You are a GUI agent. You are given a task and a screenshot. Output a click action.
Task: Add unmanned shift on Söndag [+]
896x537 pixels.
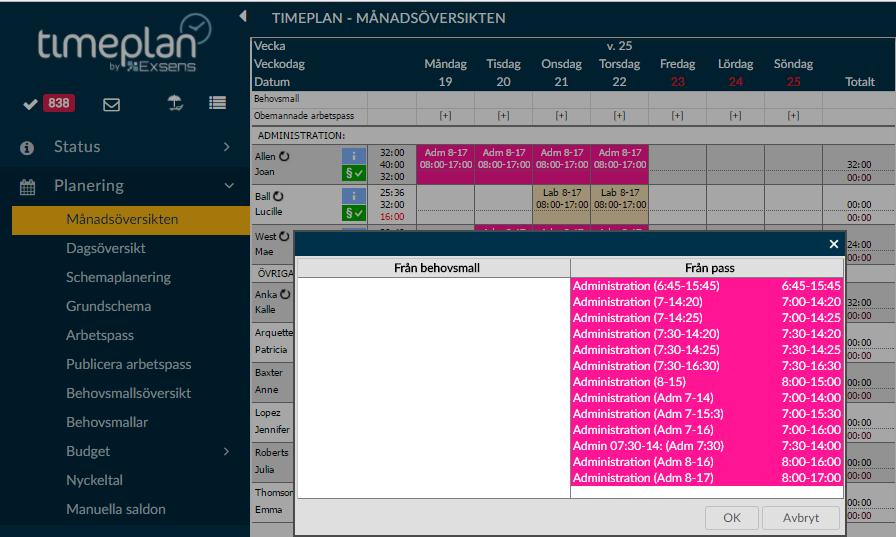tap(793, 115)
